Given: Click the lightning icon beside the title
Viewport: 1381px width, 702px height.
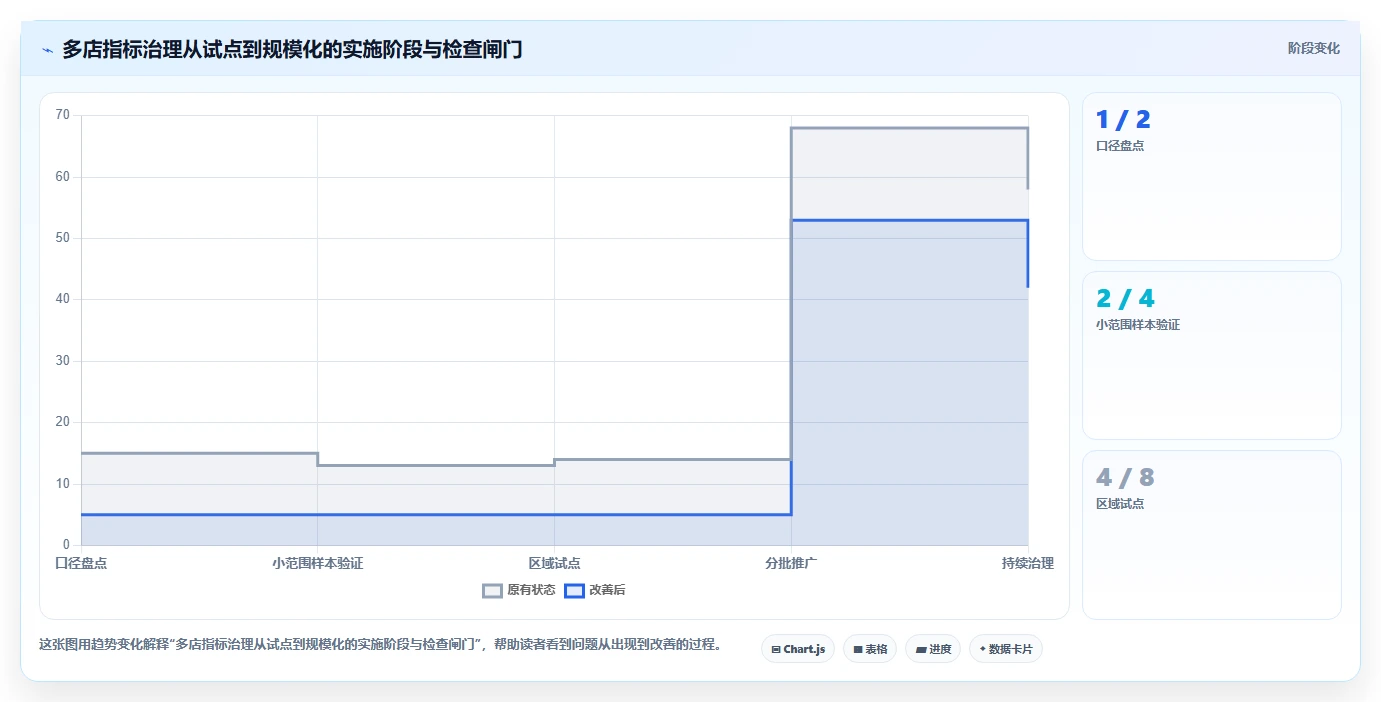Looking at the screenshot, I should [x=47, y=50].
